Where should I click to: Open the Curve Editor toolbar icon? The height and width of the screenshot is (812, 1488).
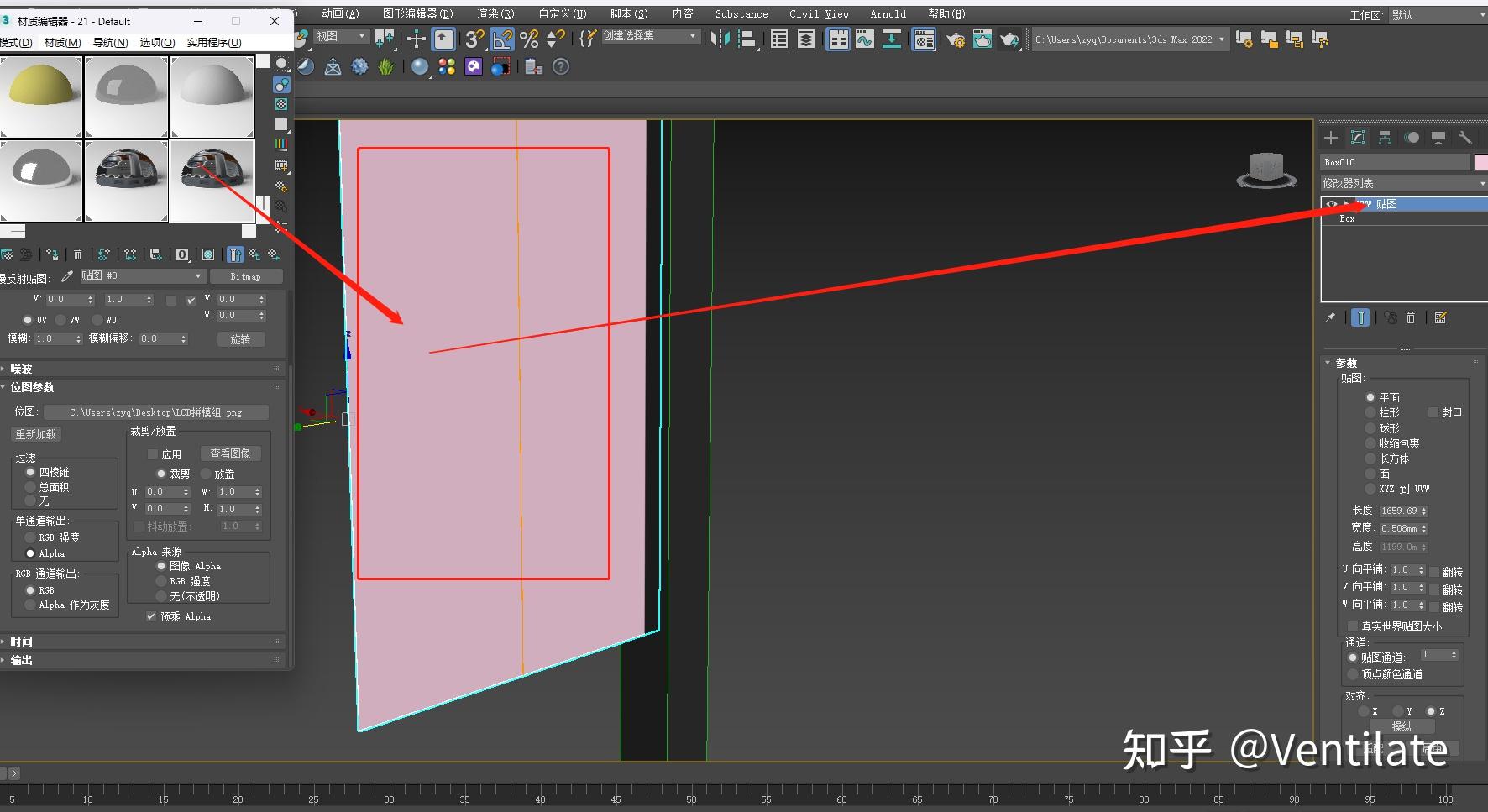coord(865,39)
